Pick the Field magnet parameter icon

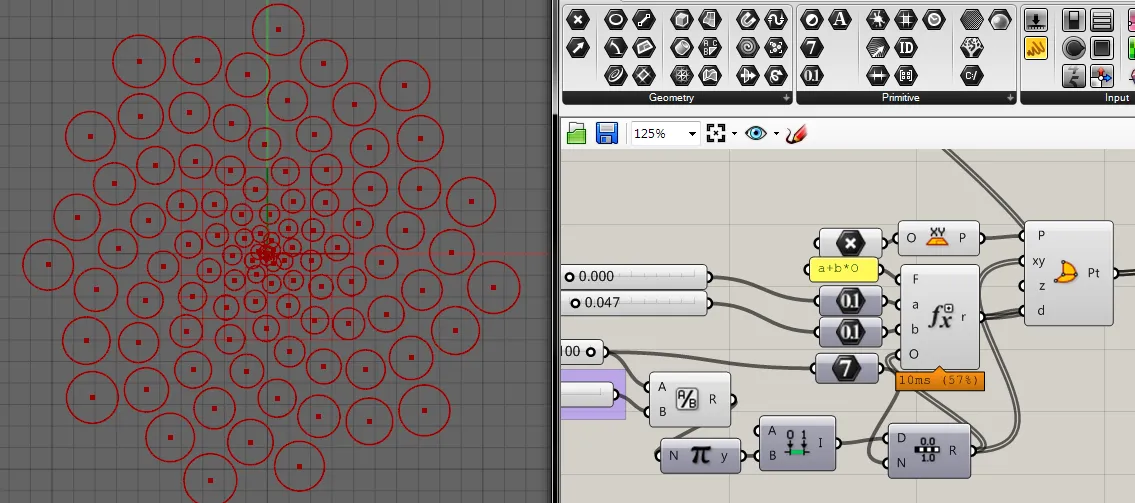tap(747, 20)
